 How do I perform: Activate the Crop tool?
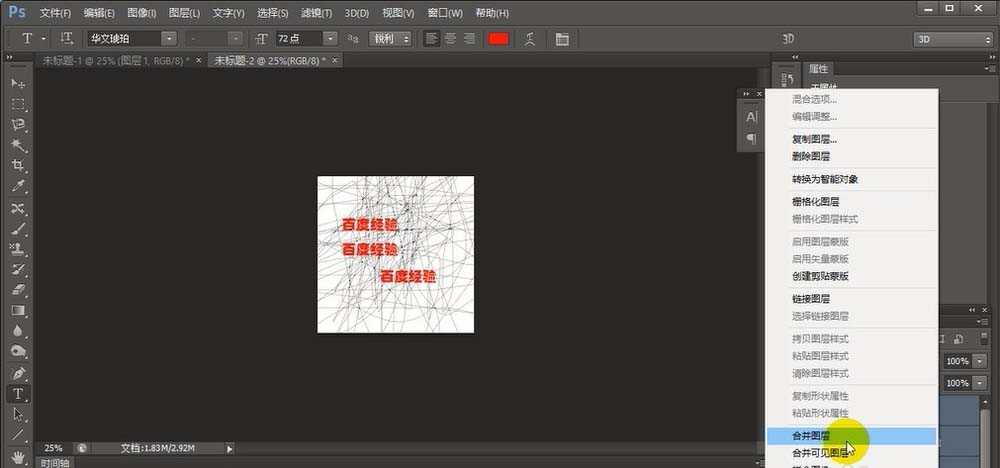18,166
